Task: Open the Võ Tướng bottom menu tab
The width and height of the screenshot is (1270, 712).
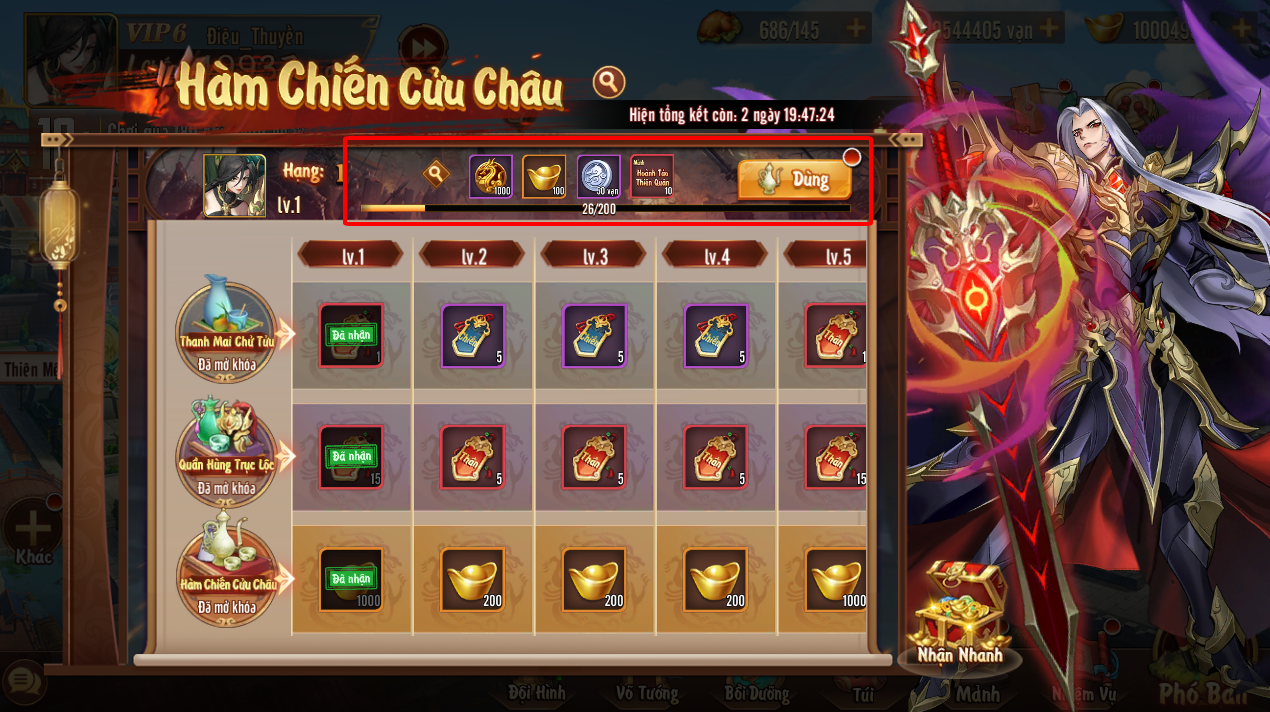Action: click(647, 692)
